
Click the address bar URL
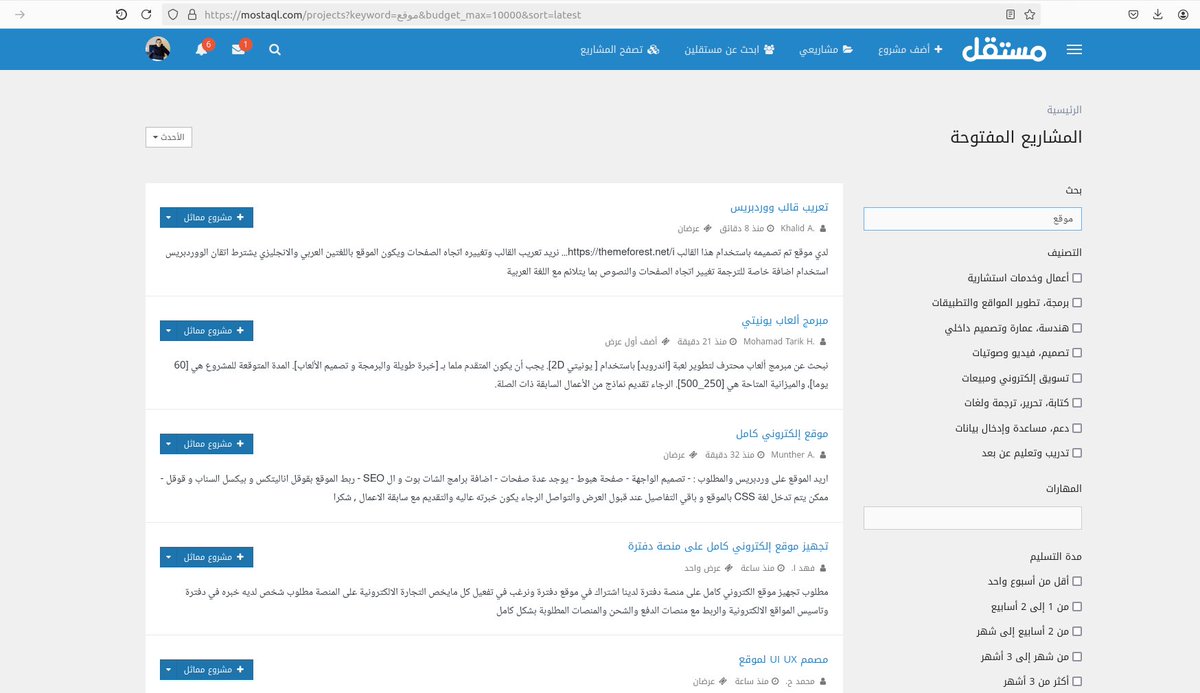tap(392, 15)
